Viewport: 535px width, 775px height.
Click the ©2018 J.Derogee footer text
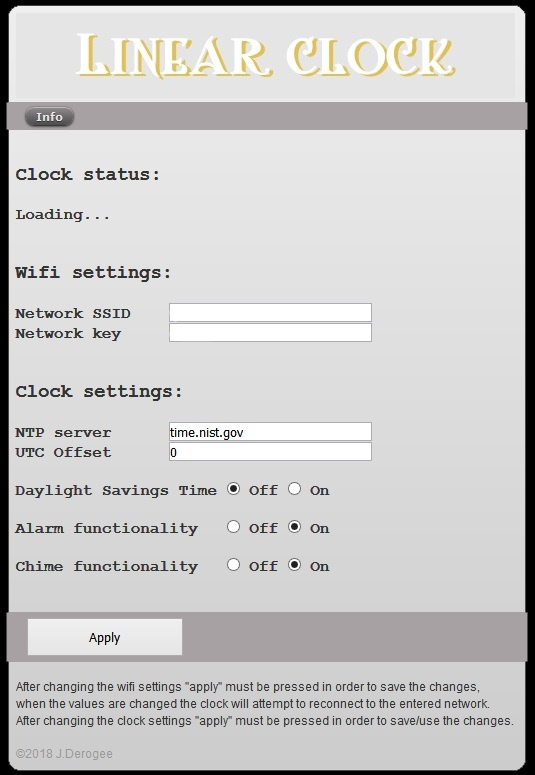tap(64, 754)
